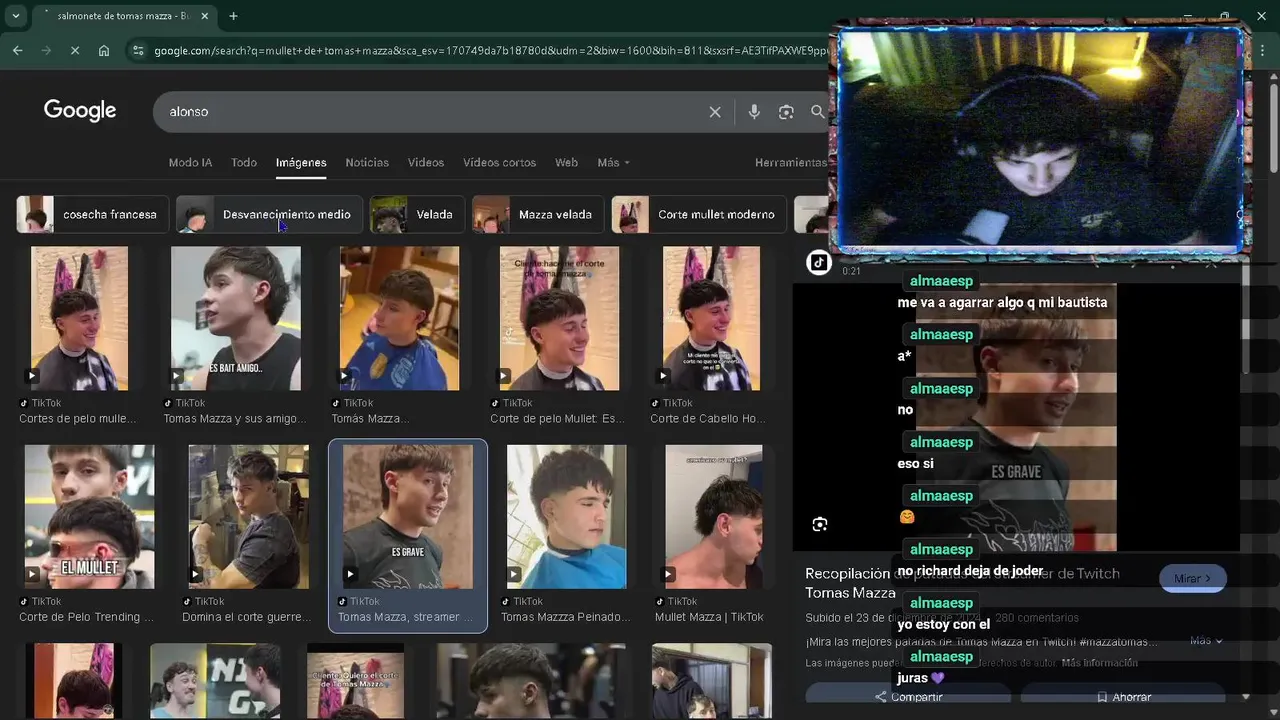Open selected ES GRAVE thumbnail
The width and height of the screenshot is (1280, 720).
[x=407, y=516]
